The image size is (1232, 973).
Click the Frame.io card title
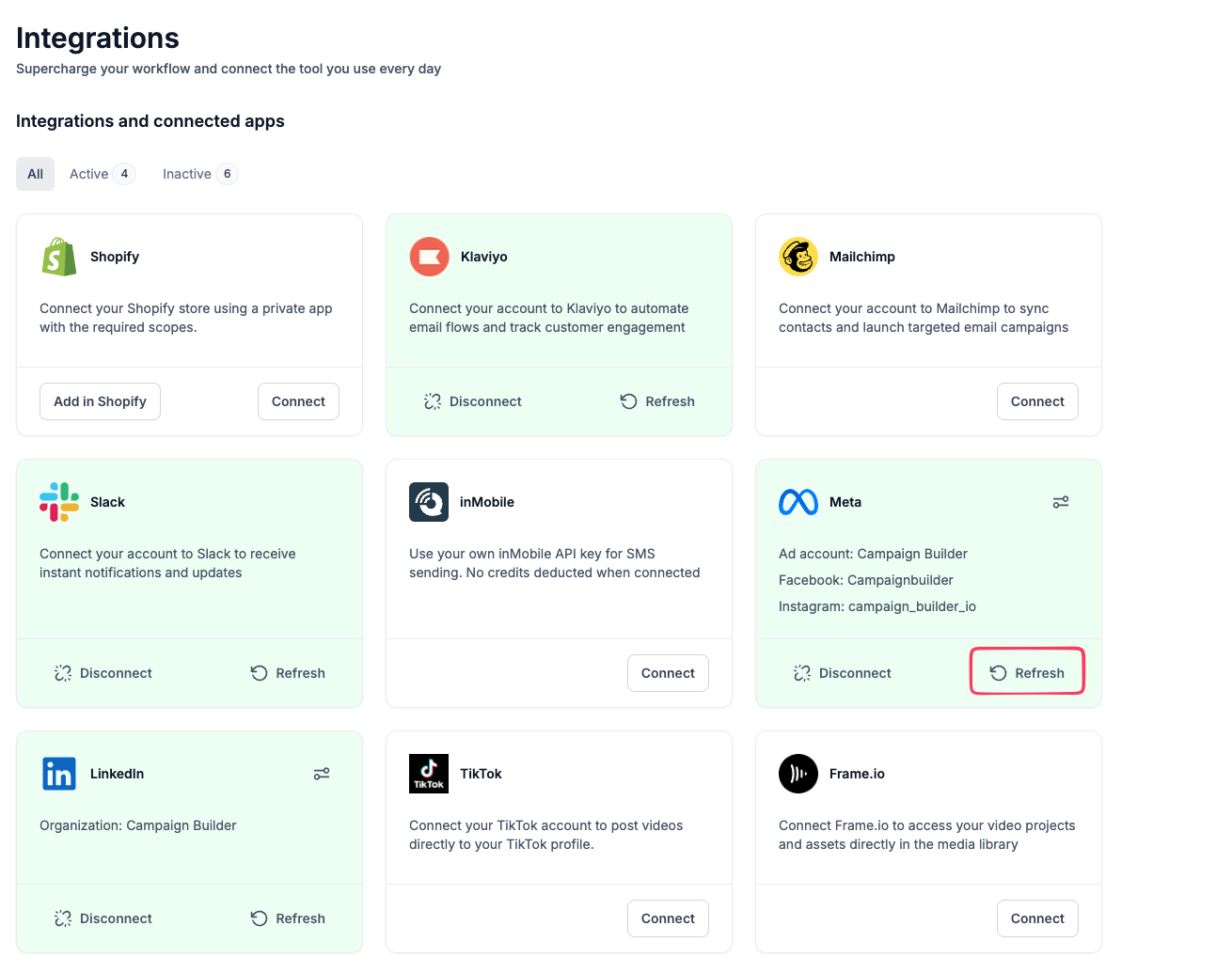[x=857, y=774]
